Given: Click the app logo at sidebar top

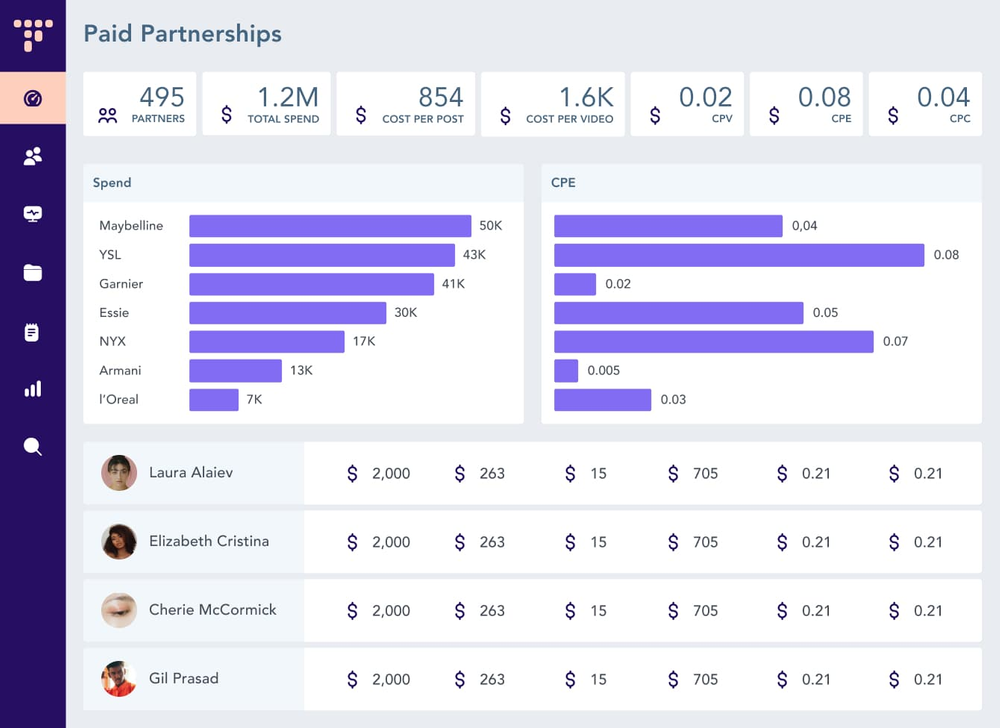Looking at the screenshot, I should 33,35.
